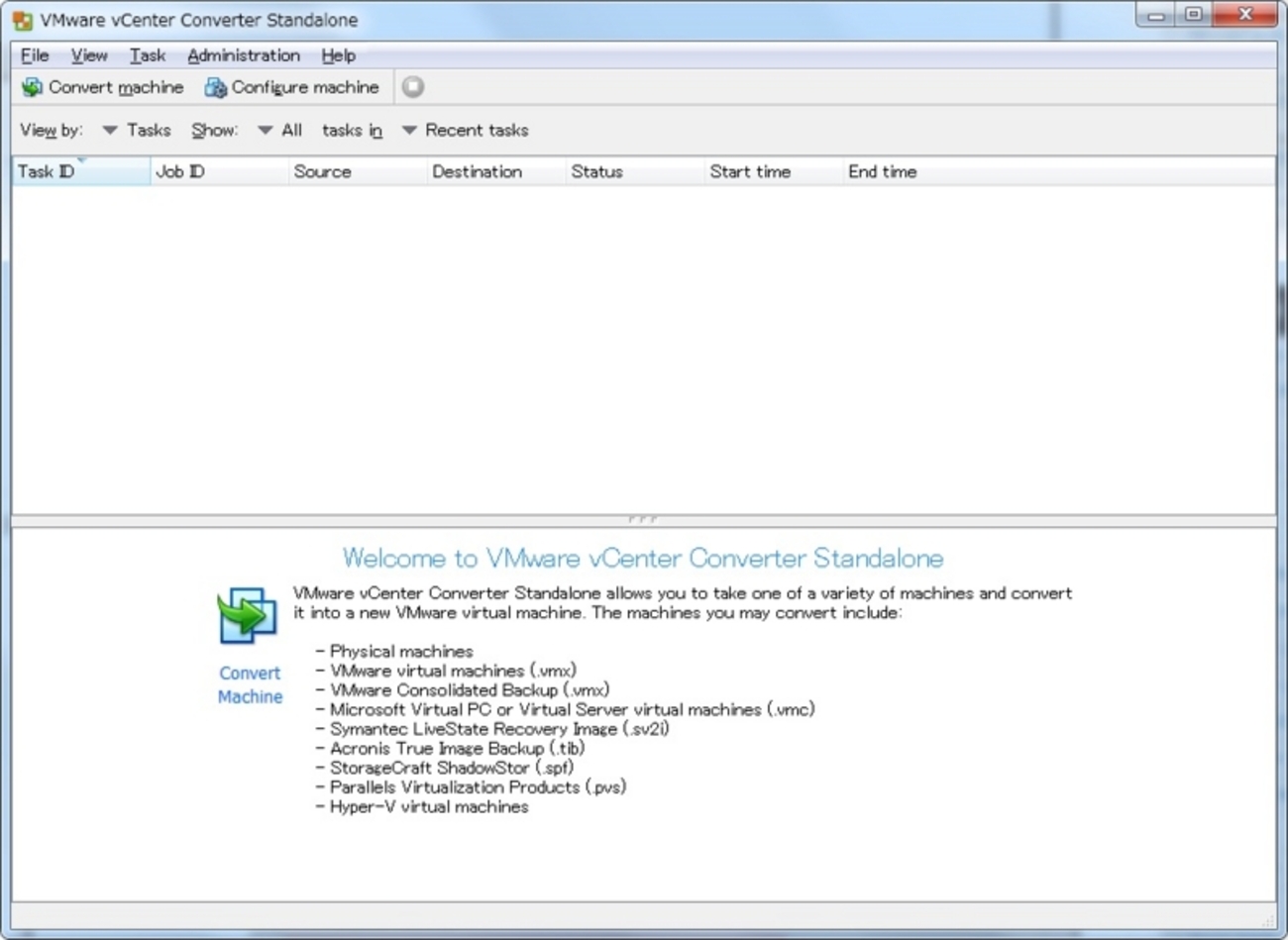Click the 'Acronis True Image Backup (.tib)' entry
1288x940 pixels.
[450, 748]
